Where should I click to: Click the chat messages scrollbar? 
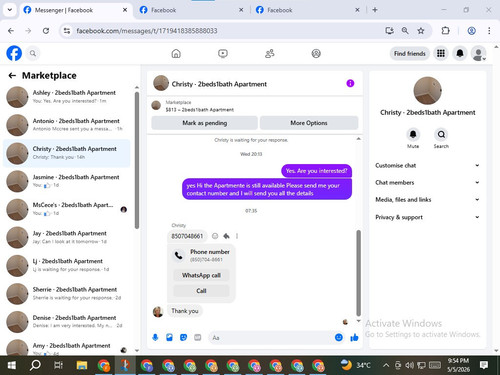click(x=358, y=273)
